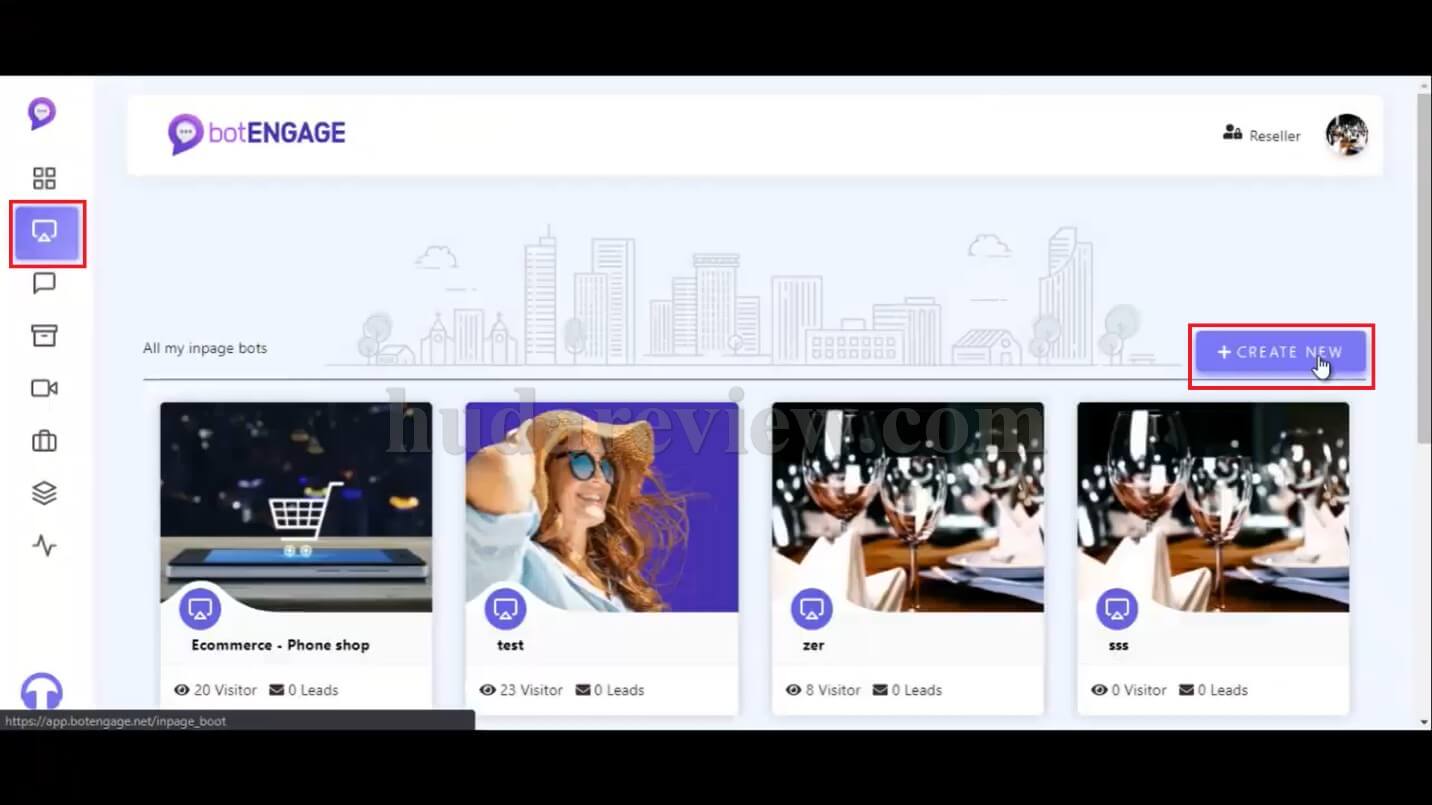Viewport: 1432px width, 805px height.
Task: Click the "All my inpage bots" heading
Action: [x=205, y=348]
